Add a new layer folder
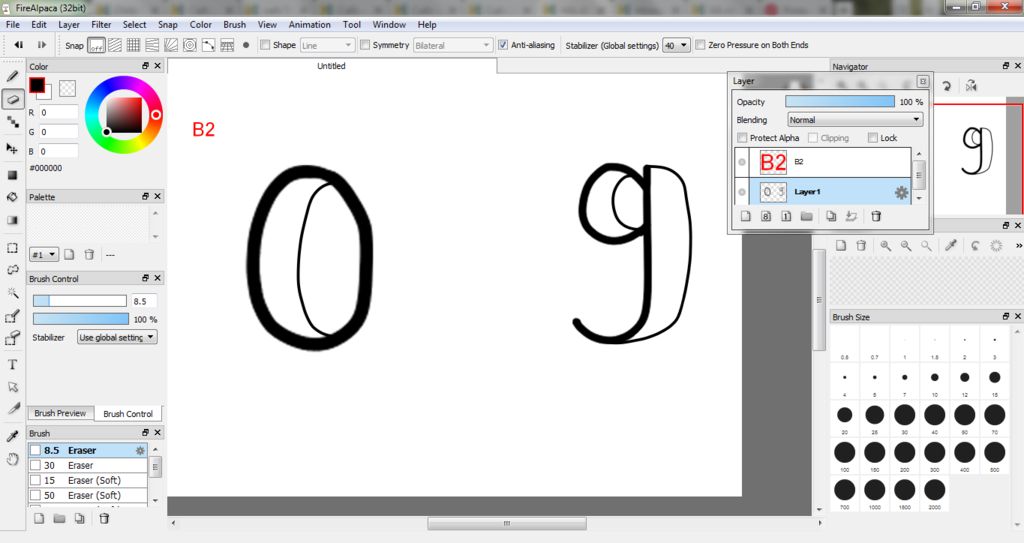1024x543 pixels. click(807, 216)
